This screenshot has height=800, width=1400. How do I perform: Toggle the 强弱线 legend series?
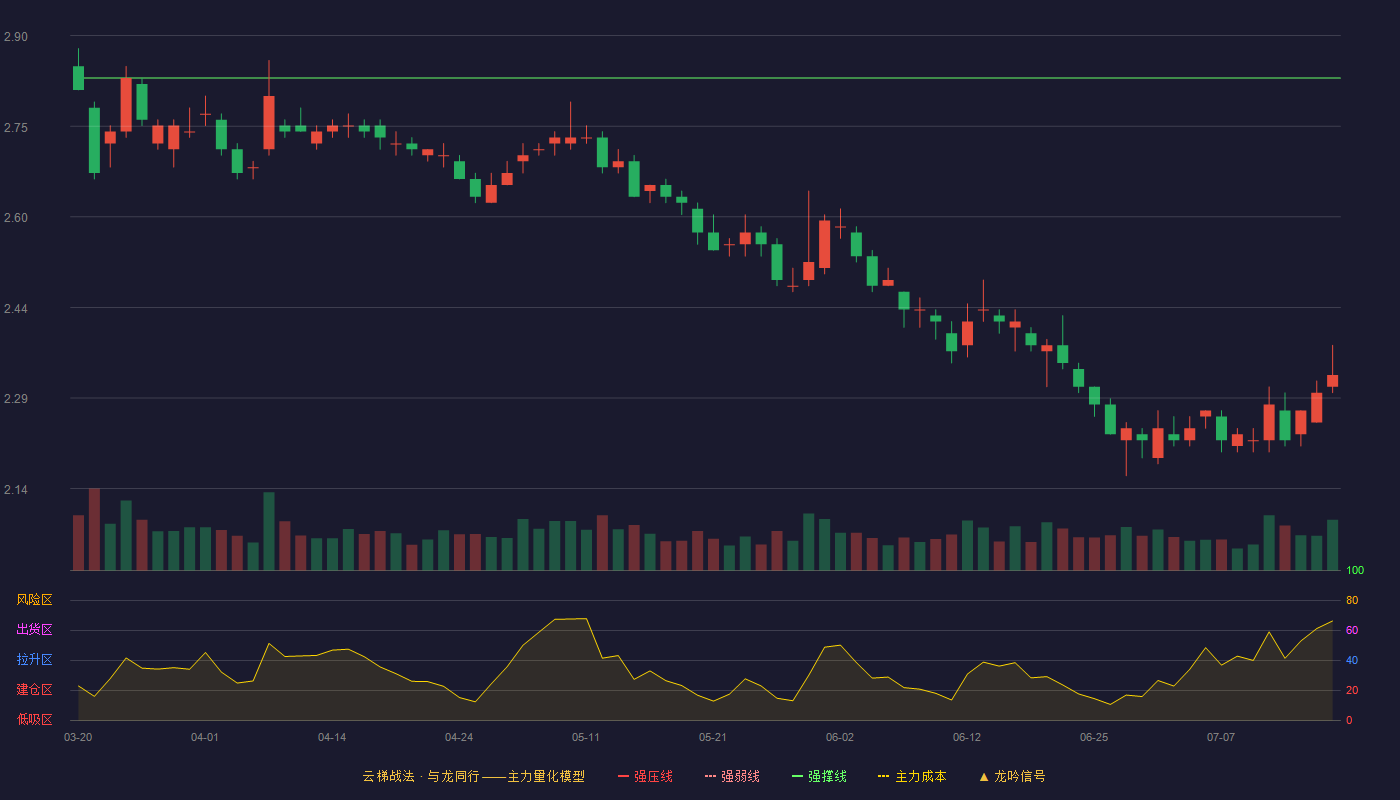click(x=732, y=776)
